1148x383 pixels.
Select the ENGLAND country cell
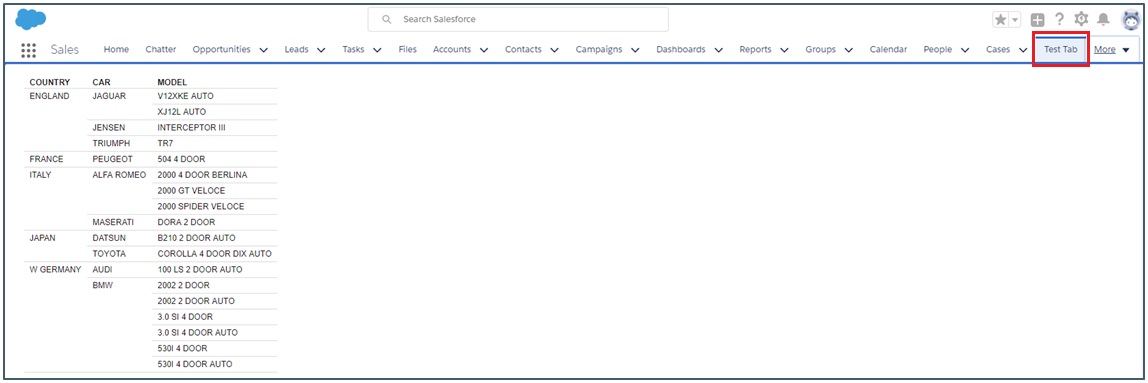tap(49, 96)
